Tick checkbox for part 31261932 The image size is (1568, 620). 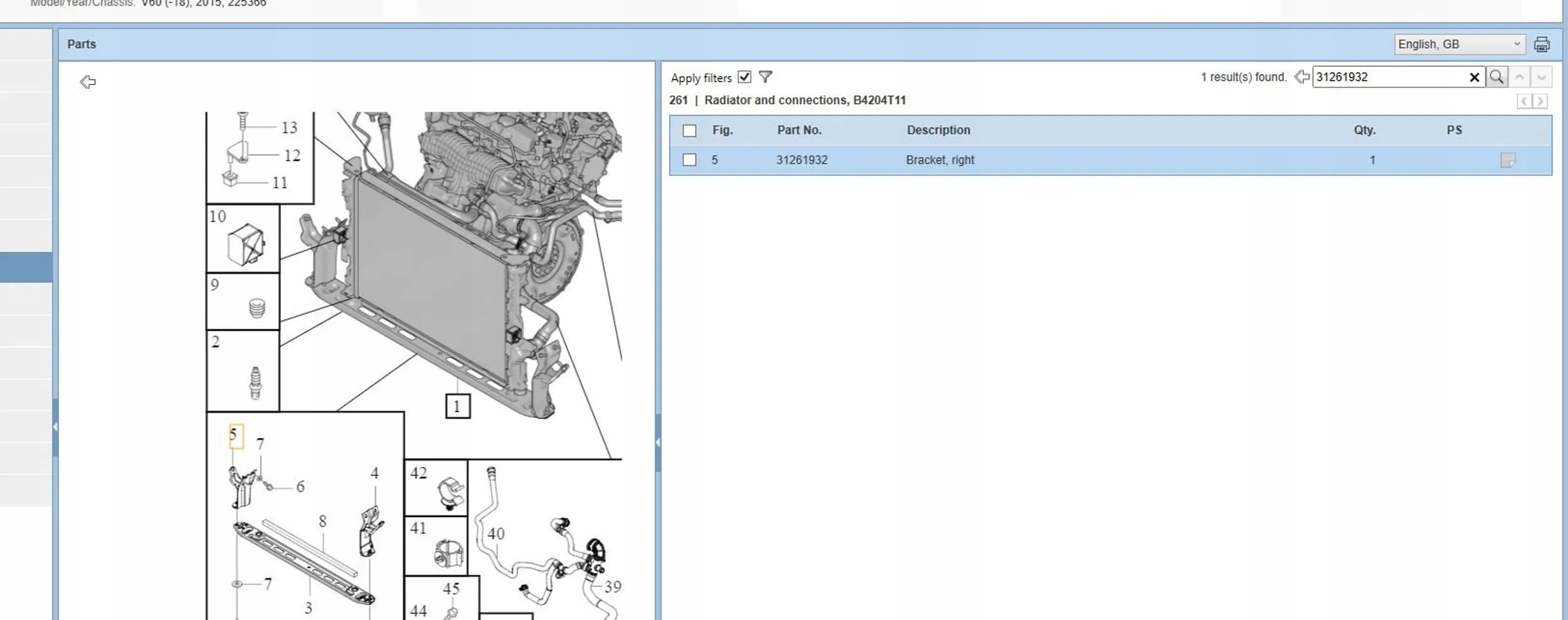click(689, 160)
